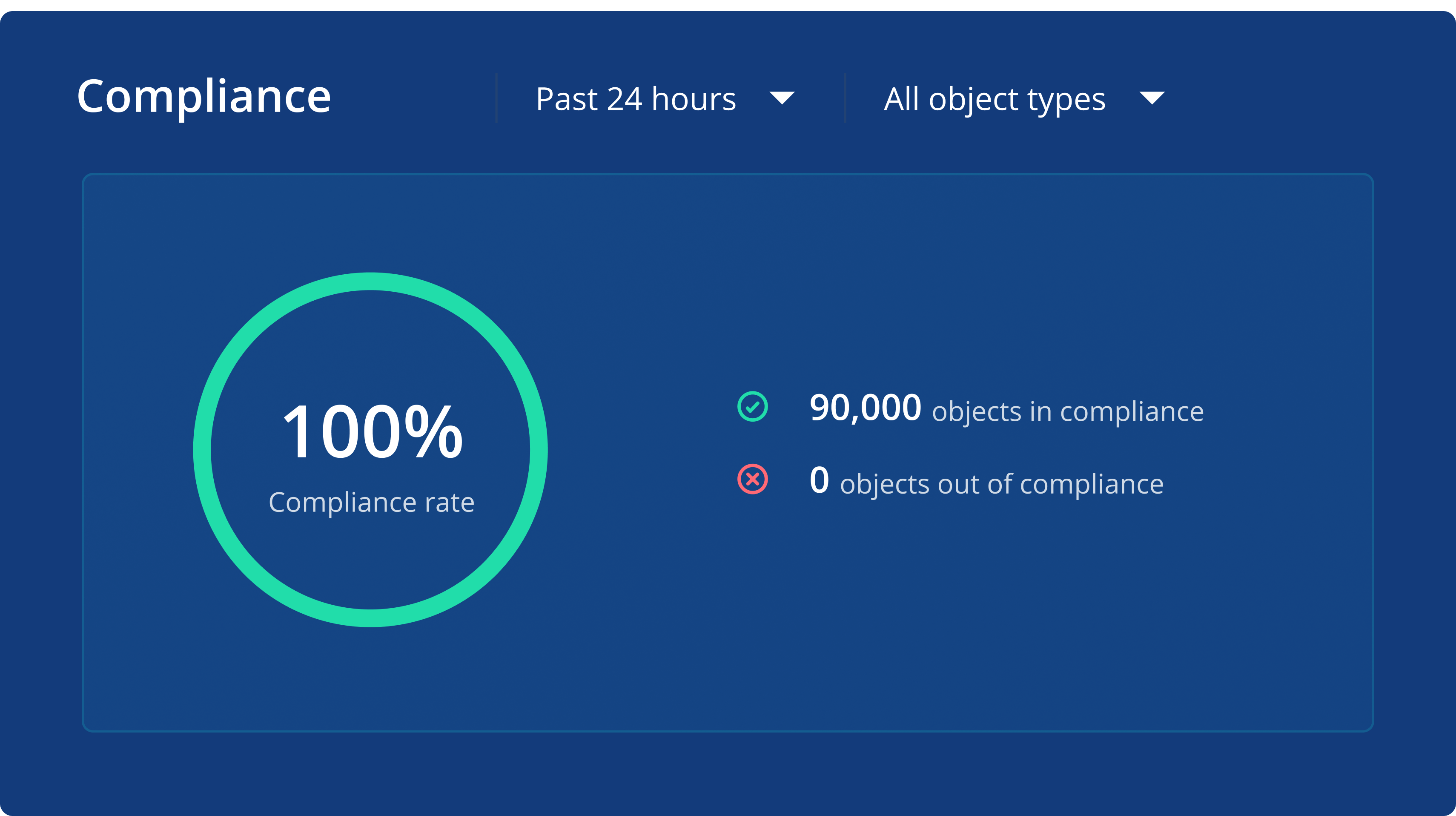Click the arrow beside All object types

point(1152,98)
